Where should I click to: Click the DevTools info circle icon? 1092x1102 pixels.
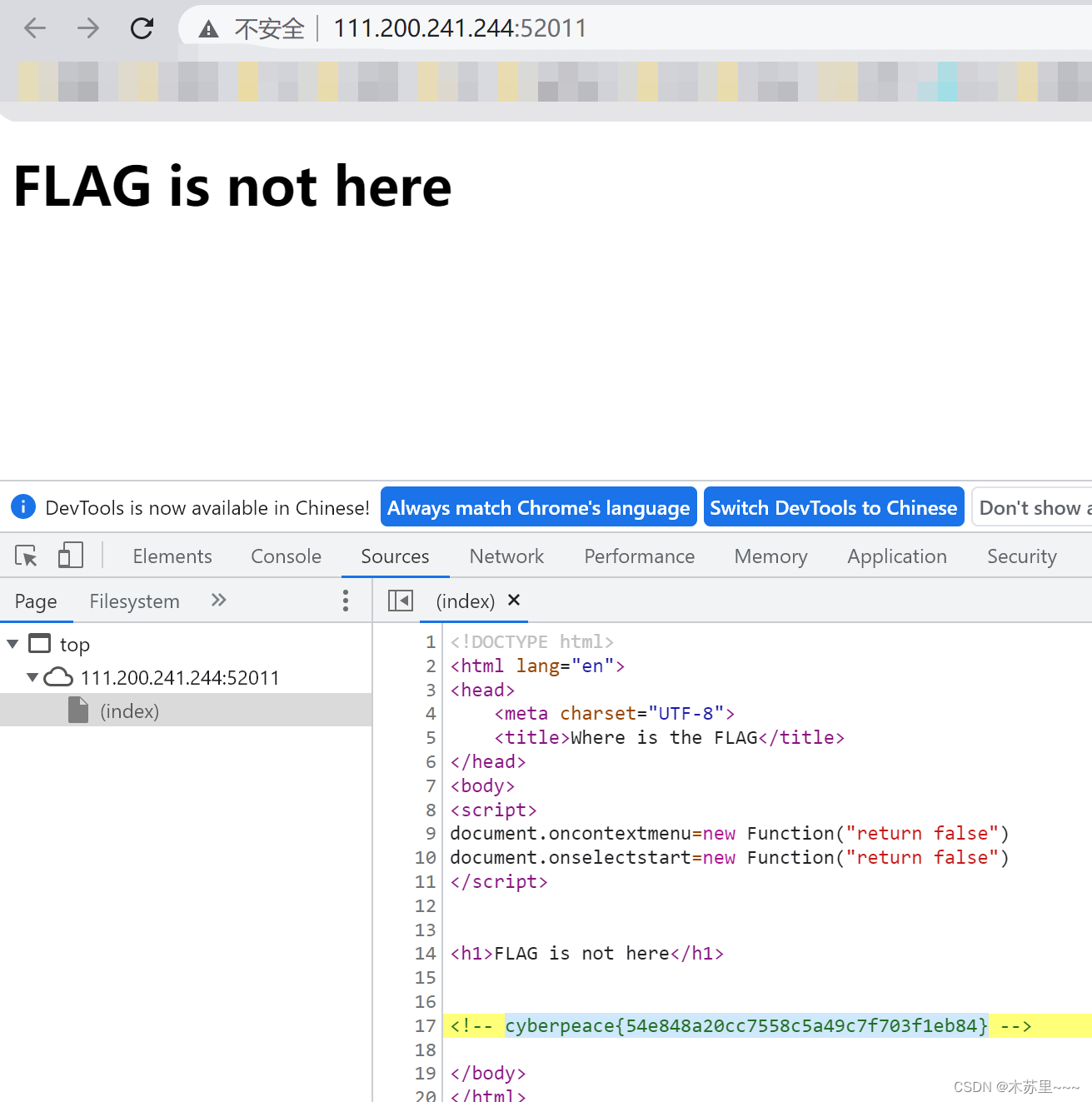pyautogui.click(x=23, y=506)
